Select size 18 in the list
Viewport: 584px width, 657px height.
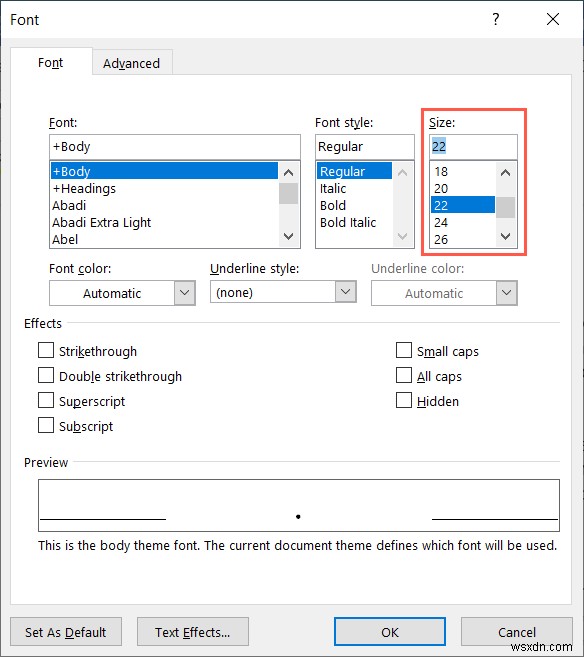coord(463,171)
